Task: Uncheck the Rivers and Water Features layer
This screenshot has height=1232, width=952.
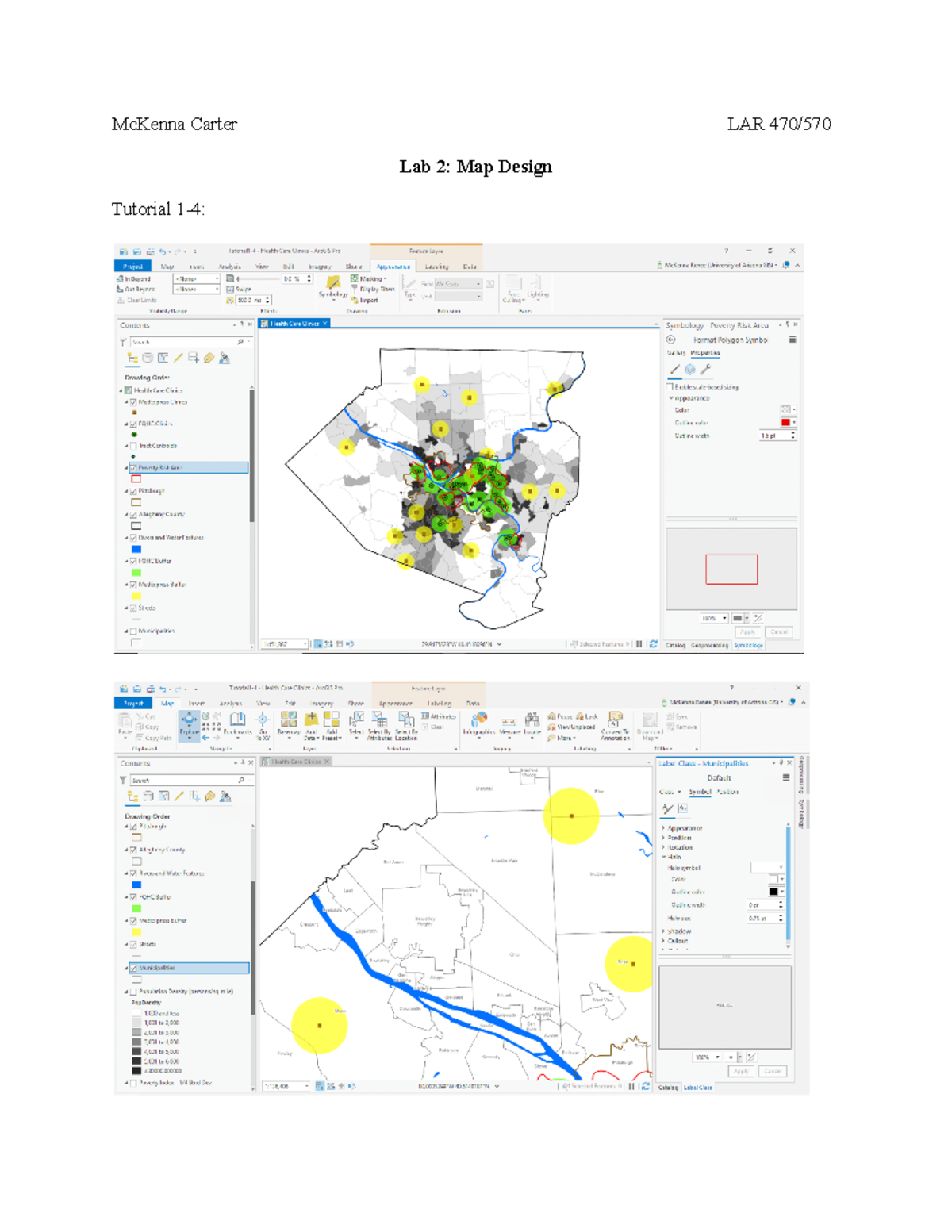Action: pyautogui.click(x=133, y=538)
